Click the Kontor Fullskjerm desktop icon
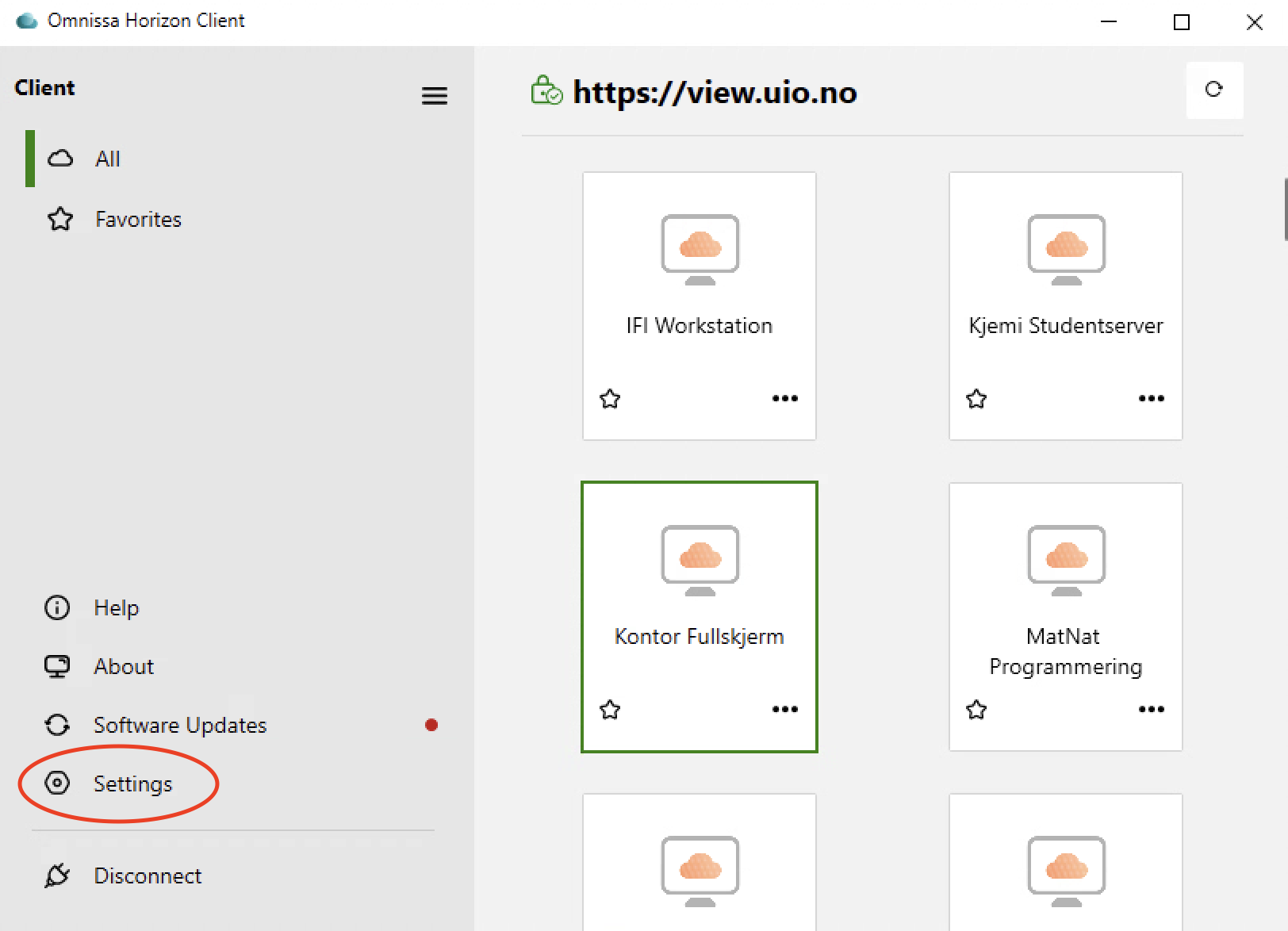 click(700, 561)
